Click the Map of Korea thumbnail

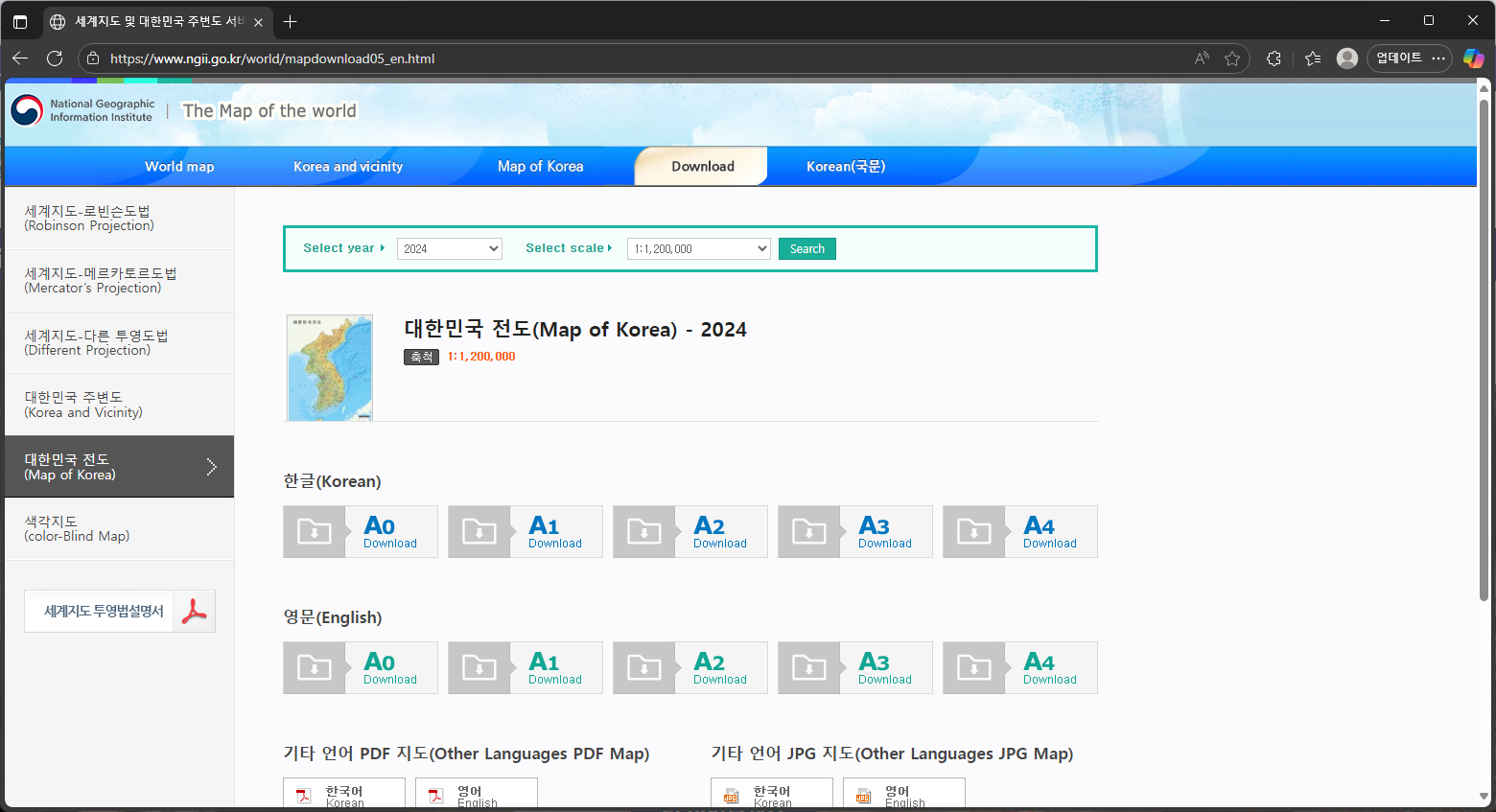coord(330,368)
